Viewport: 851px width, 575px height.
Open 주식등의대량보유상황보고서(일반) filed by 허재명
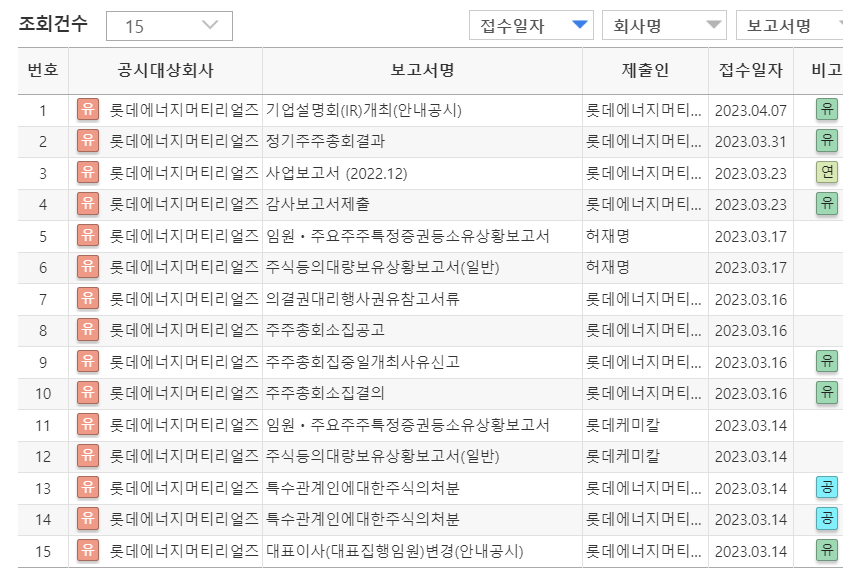tap(383, 267)
